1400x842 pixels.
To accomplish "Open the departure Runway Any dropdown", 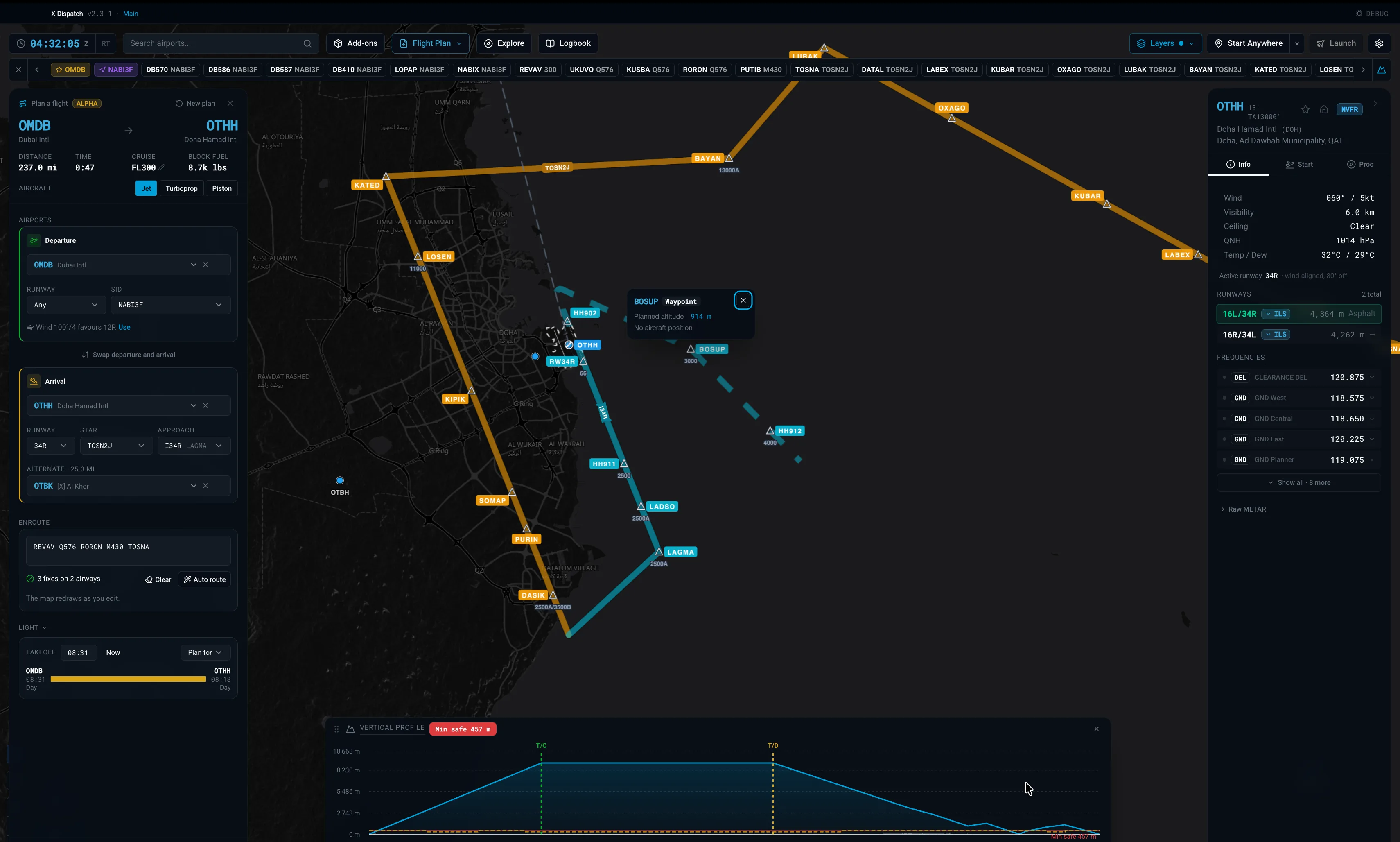I will click(66, 305).
